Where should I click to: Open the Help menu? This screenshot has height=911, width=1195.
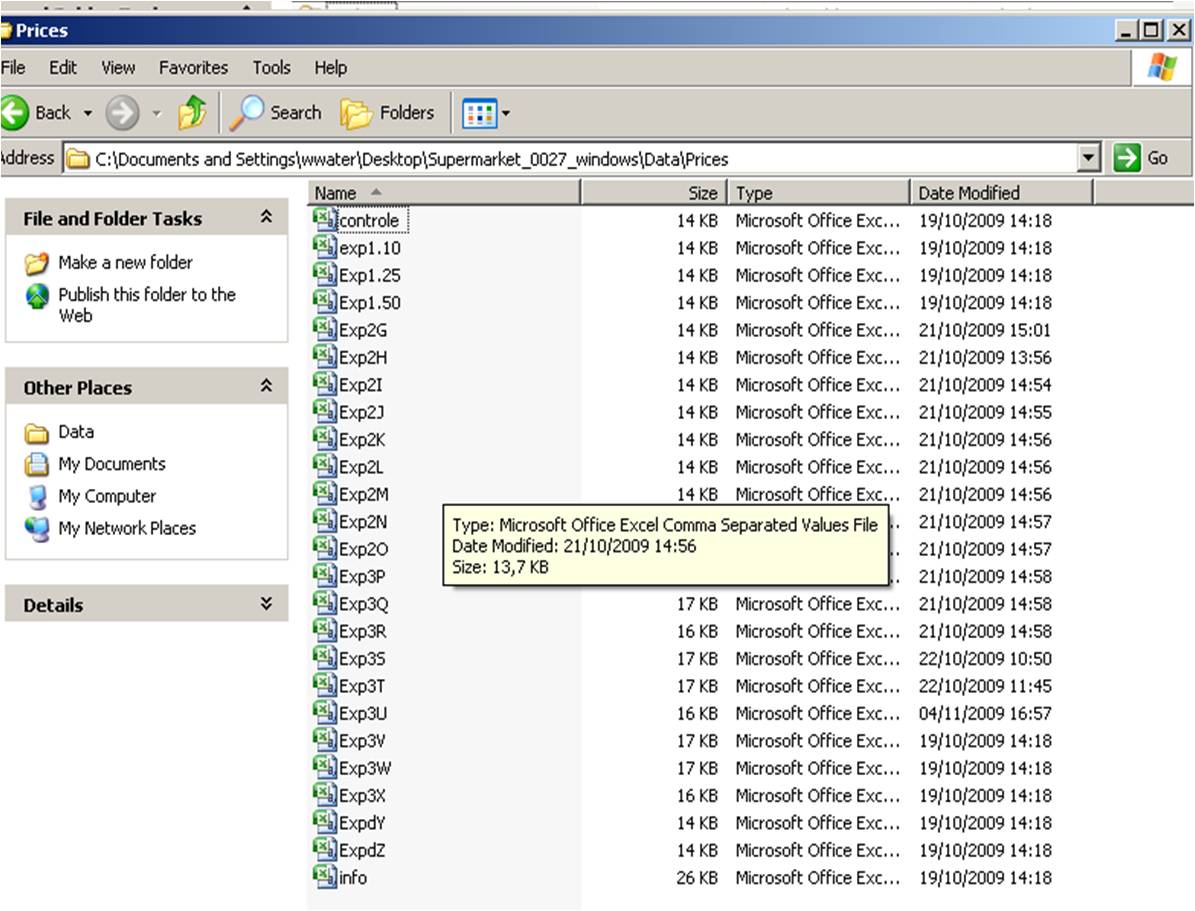pyautogui.click(x=331, y=68)
